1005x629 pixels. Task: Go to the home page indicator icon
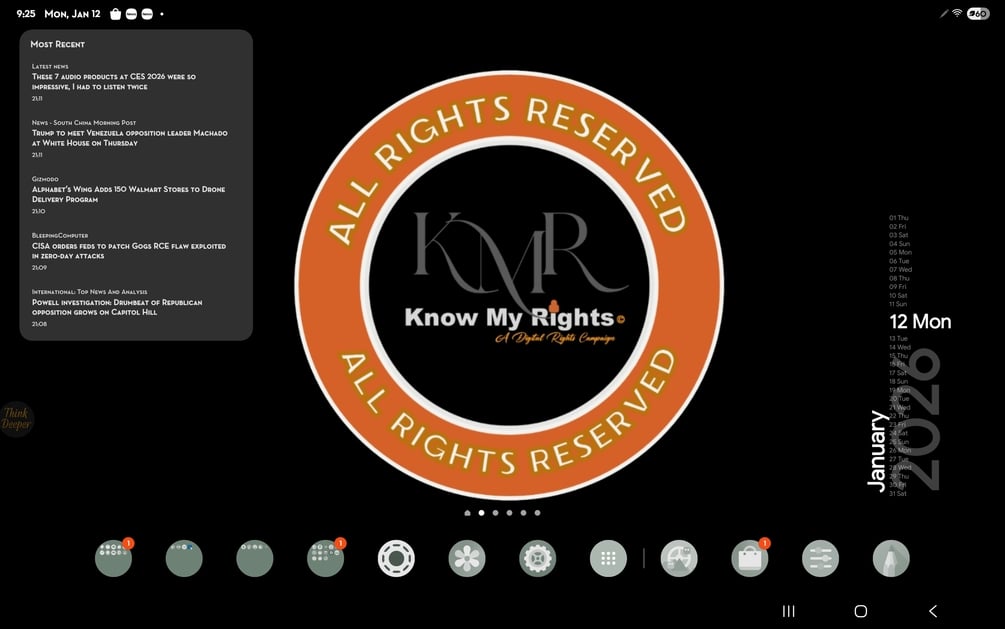tap(467, 513)
